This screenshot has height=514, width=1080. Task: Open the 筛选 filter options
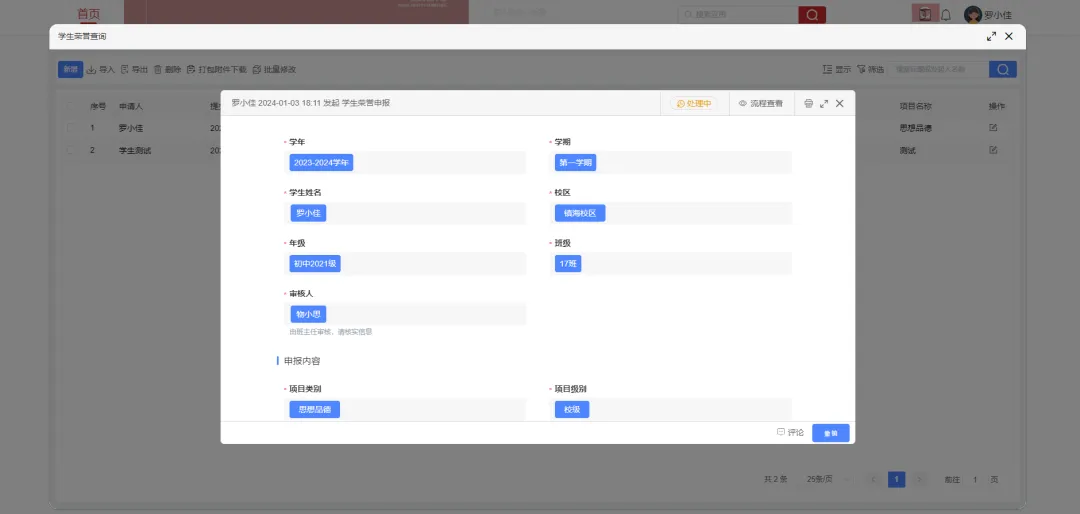click(x=870, y=69)
